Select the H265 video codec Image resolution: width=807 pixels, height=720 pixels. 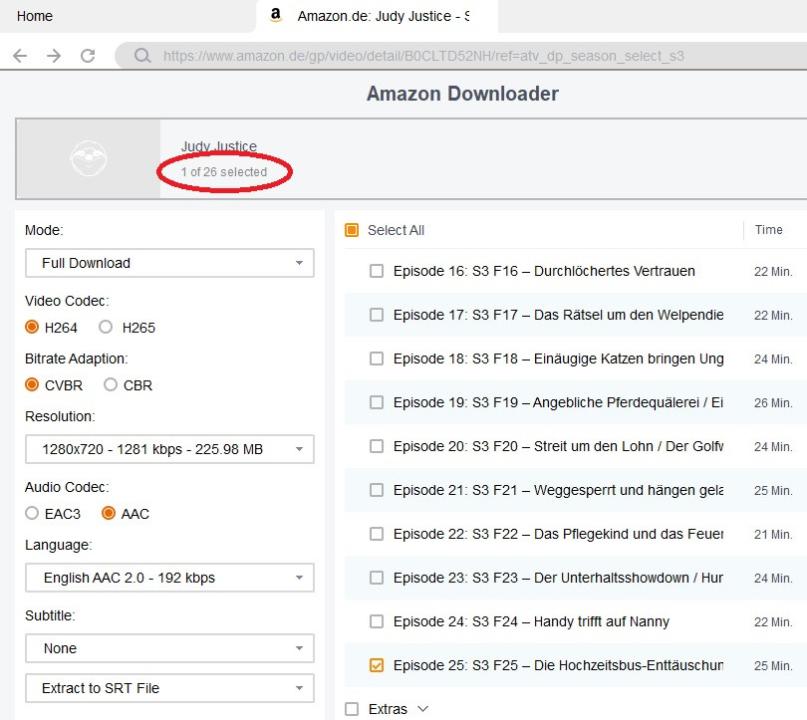point(105,327)
